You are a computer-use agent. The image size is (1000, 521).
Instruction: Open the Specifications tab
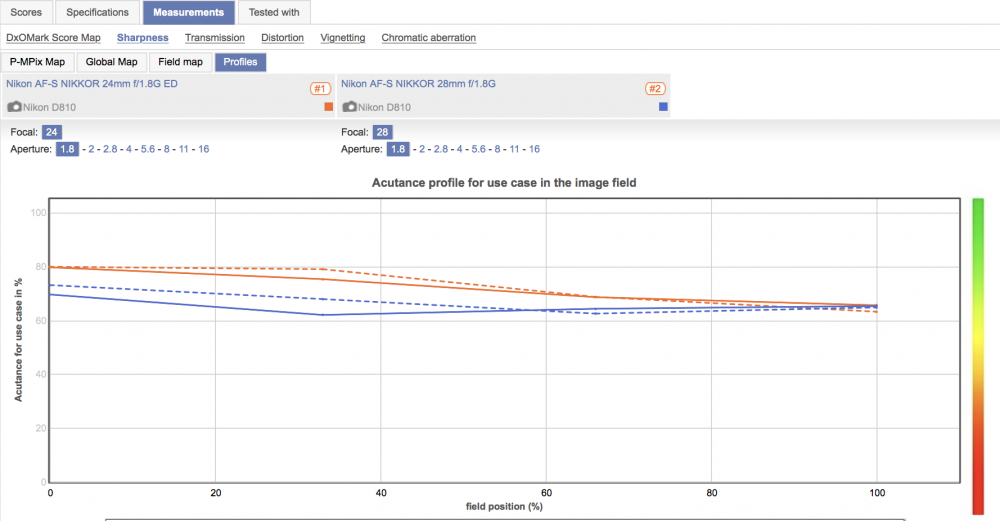tap(98, 12)
